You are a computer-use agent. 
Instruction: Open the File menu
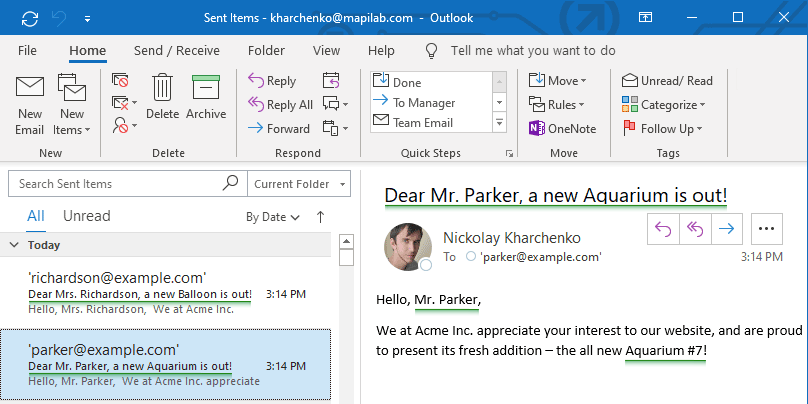pos(27,50)
